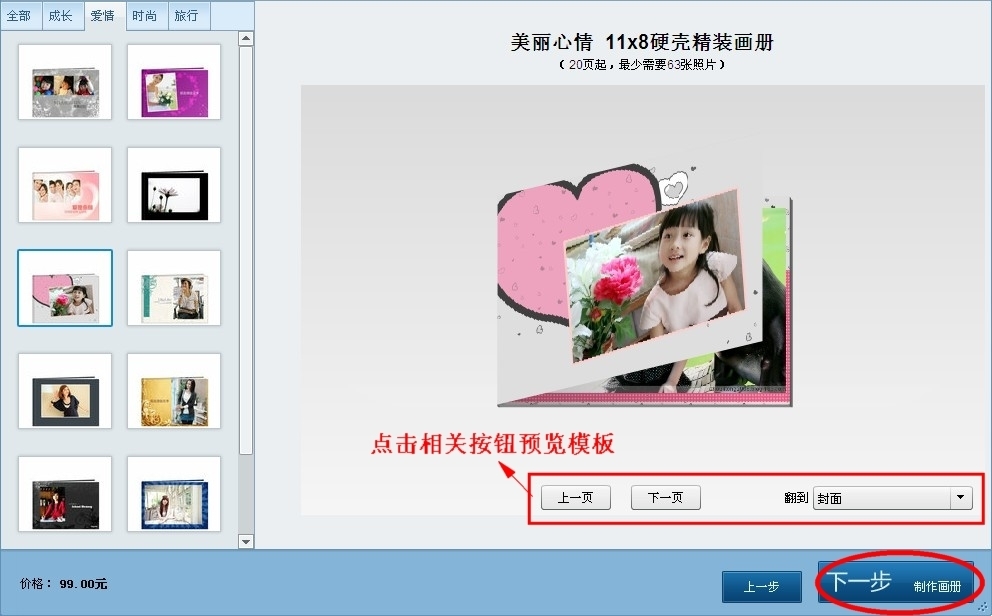Click the 下一页 next page button
The height and width of the screenshot is (616, 992).
665,498
